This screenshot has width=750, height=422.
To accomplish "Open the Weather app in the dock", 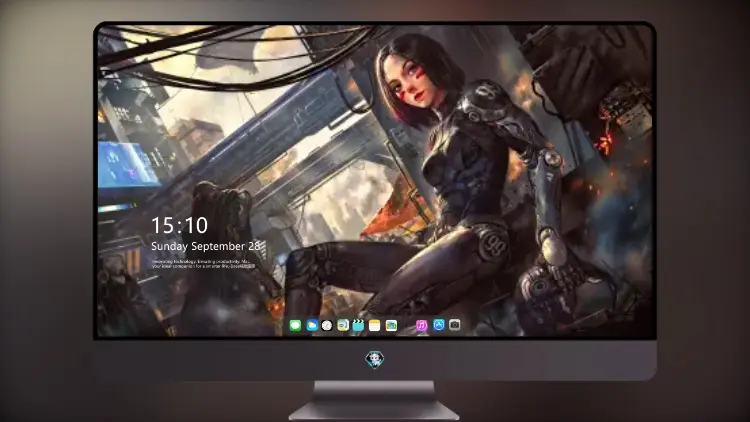I will 311,325.
